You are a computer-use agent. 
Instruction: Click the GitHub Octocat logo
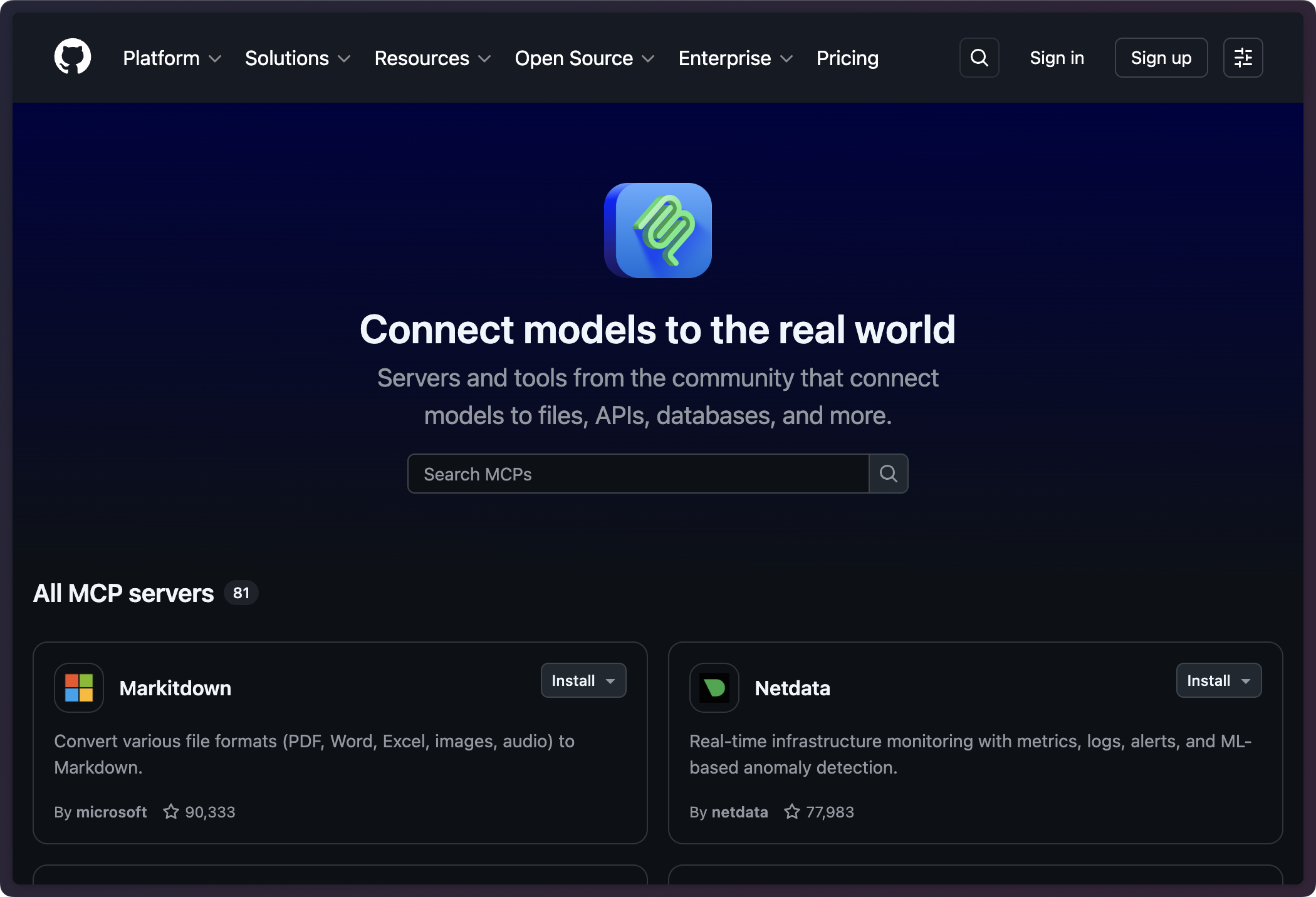tap(73, 57)
